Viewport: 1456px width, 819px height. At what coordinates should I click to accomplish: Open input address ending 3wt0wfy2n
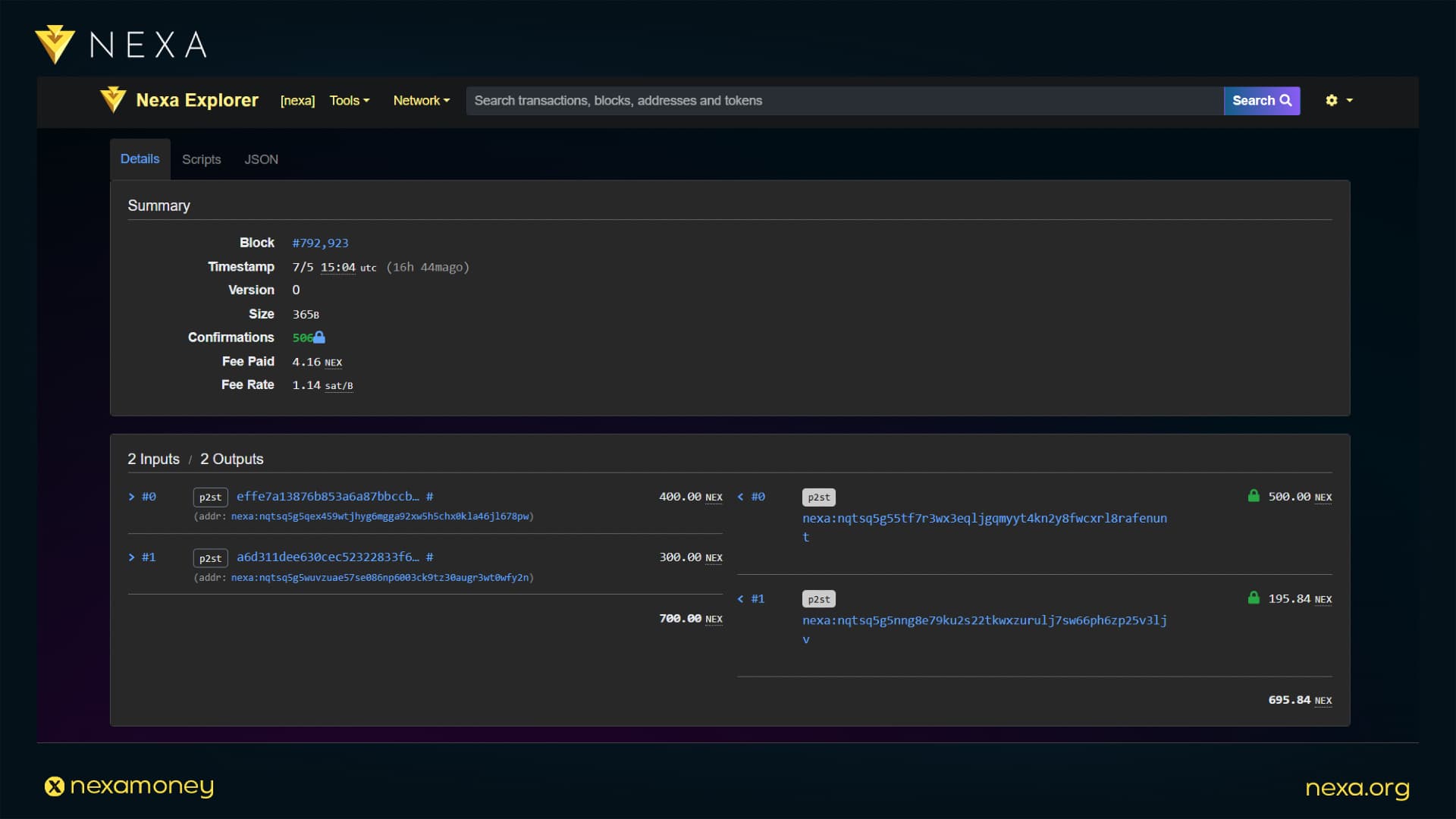coord(380,578)
